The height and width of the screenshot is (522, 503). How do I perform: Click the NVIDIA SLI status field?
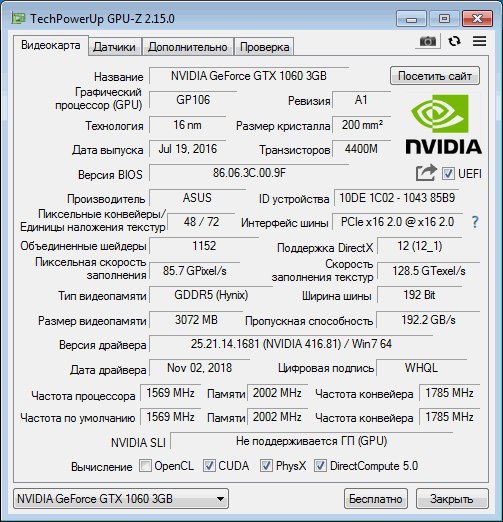pyautogui.click(x=311, y=441)
